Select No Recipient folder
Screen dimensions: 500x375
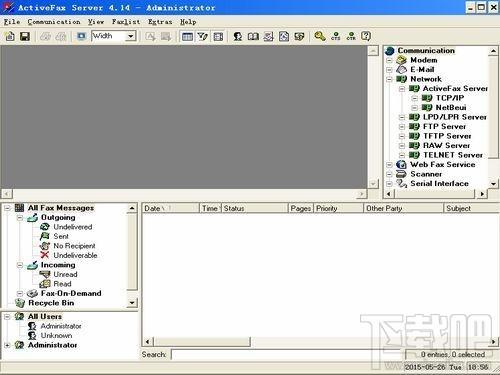coord(74,246)
